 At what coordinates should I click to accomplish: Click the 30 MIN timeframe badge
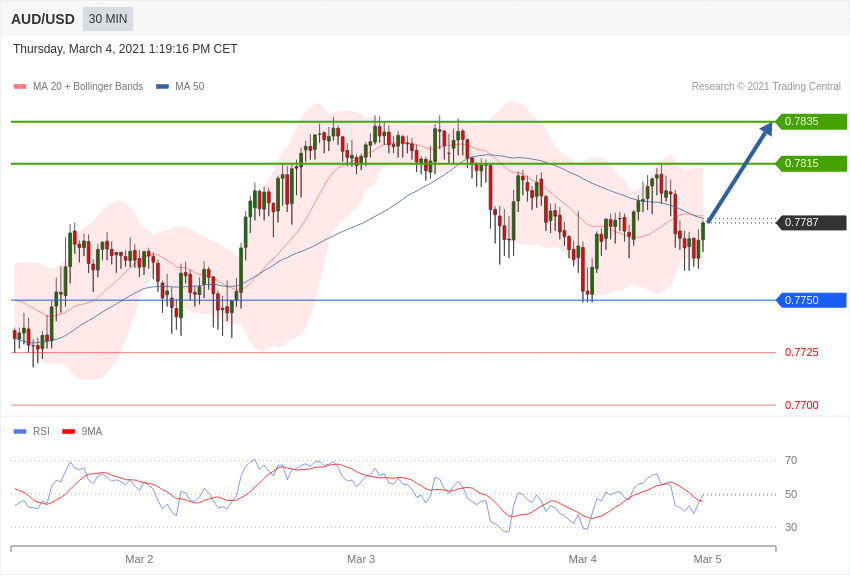108,19
